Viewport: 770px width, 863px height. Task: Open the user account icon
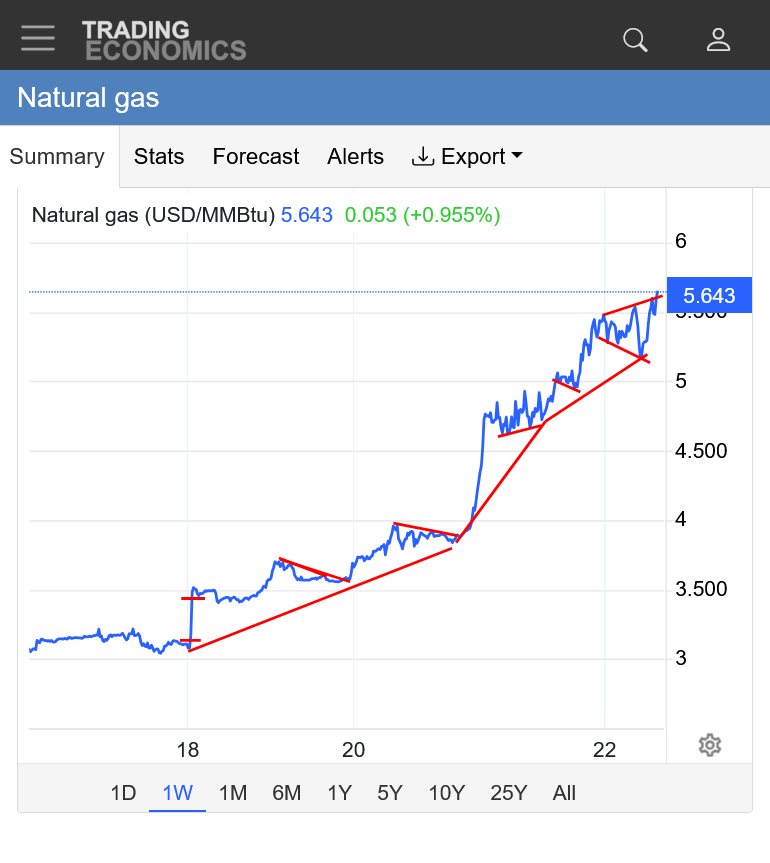coord(718,40)
